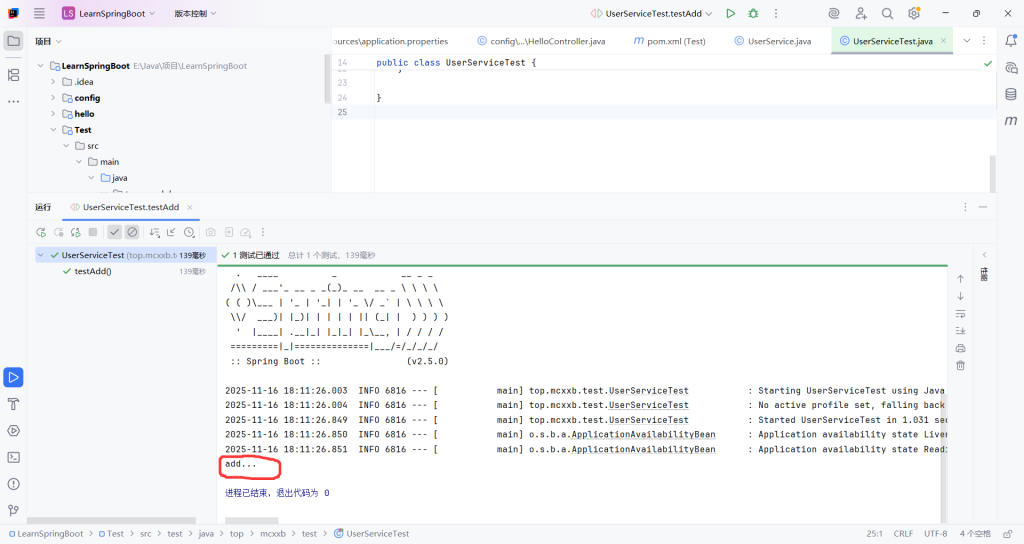1024x544 pixels.
Task: Expand the config folder in project tree
Action: point(54,98)
